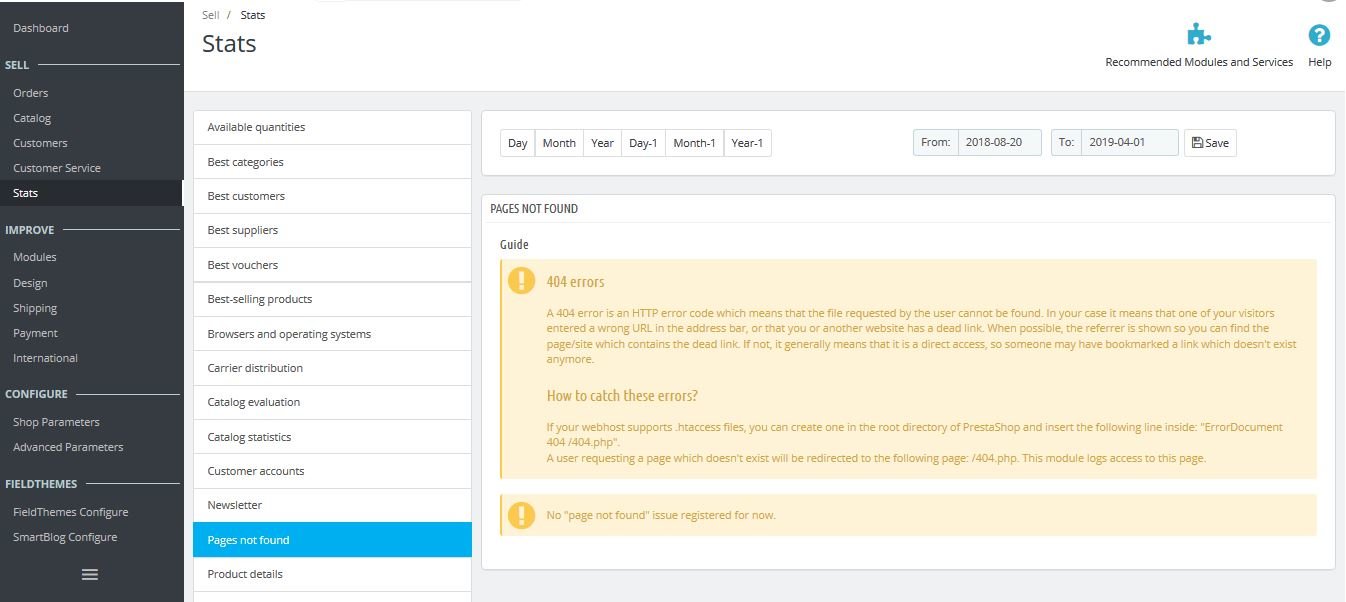
Task: Select the Month period button
Action: coord(559,143)
